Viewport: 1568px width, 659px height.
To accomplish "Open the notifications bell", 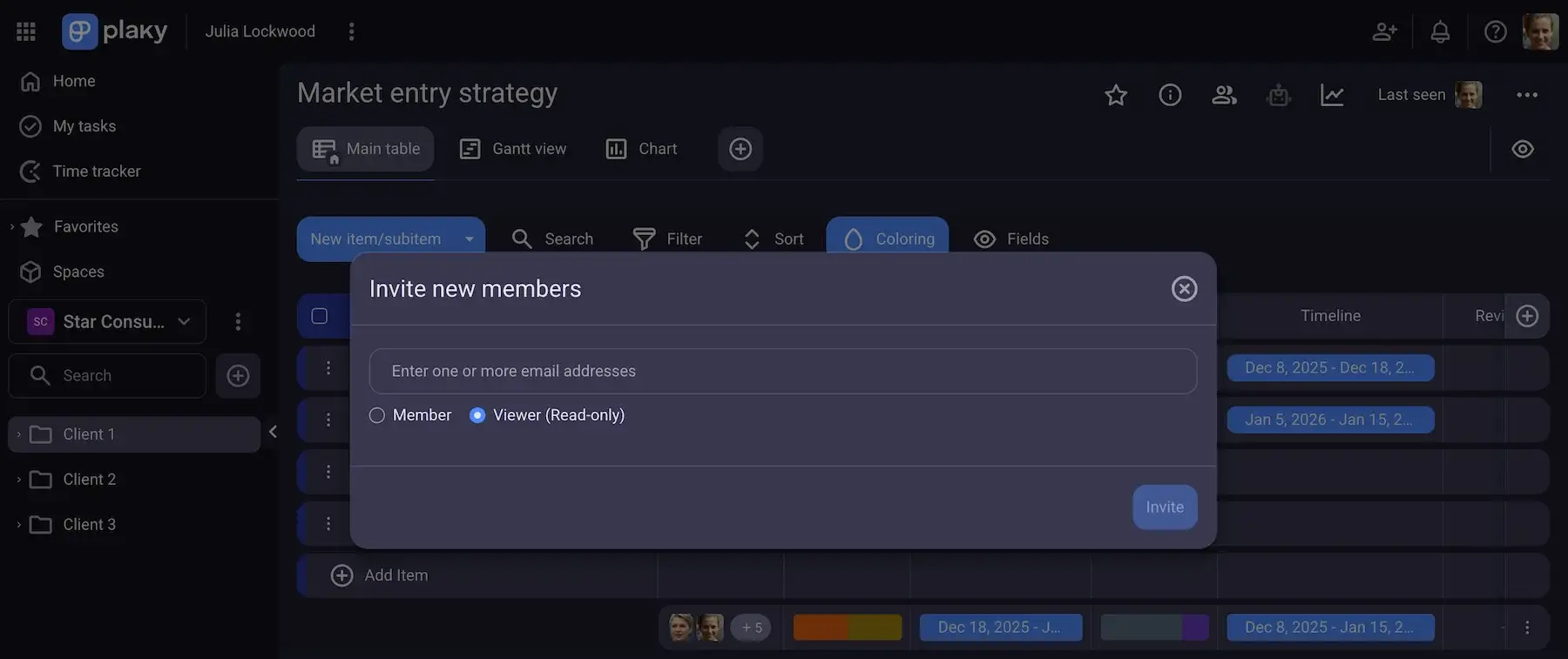I will (1441, 31).
